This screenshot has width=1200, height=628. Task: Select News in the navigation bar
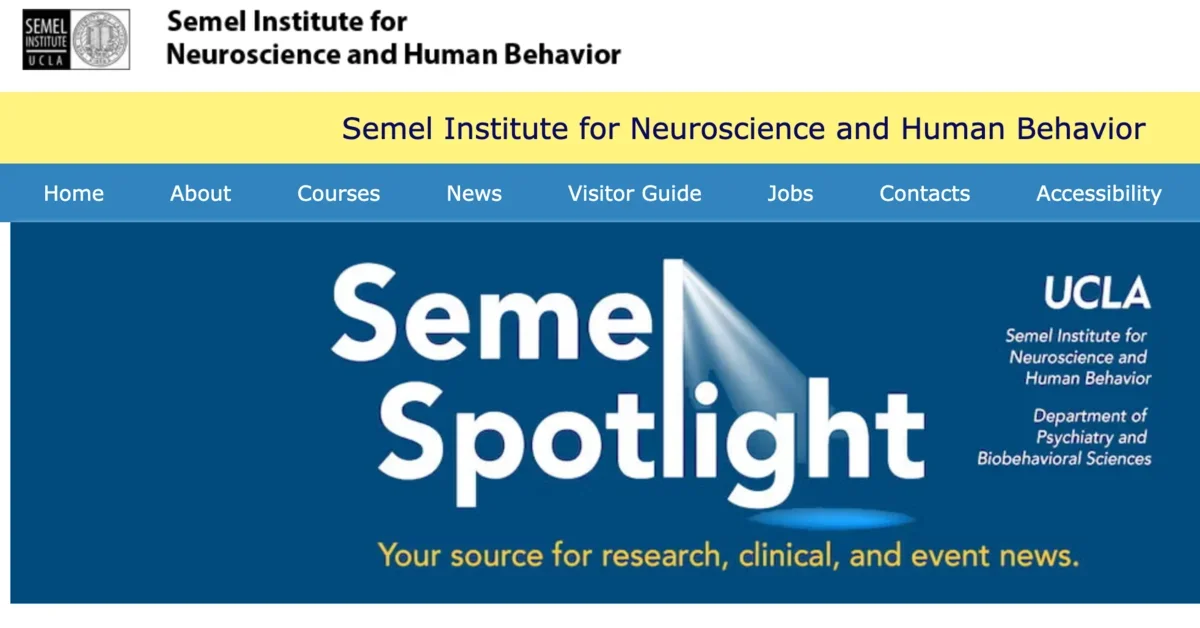474,194
